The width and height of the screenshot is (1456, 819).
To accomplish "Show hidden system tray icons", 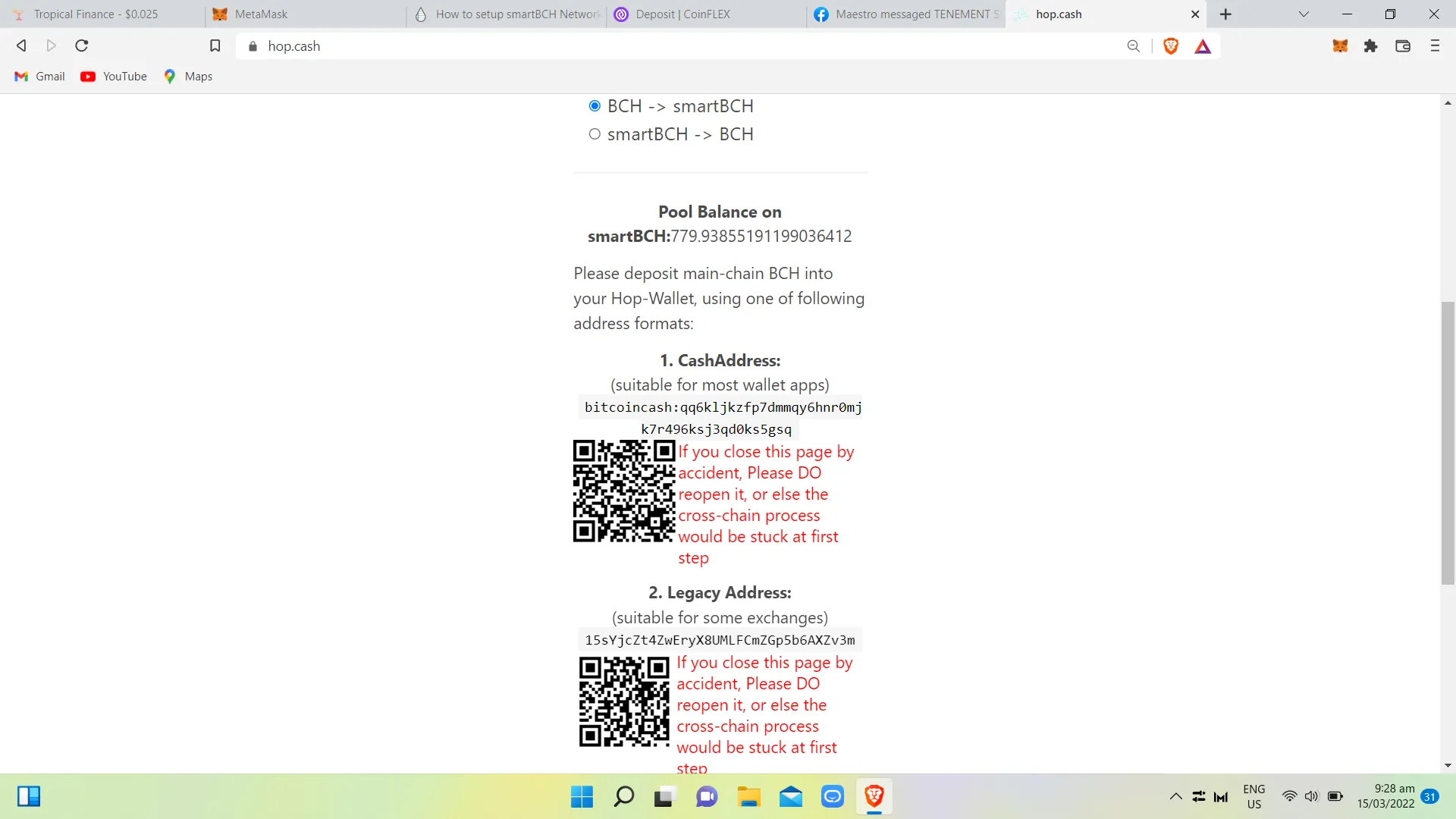I will tap(1175, 796).
